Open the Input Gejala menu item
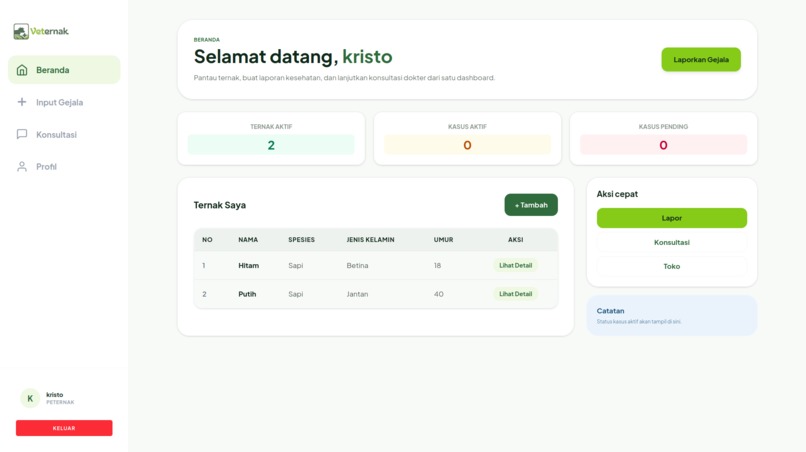 [64, 102]
